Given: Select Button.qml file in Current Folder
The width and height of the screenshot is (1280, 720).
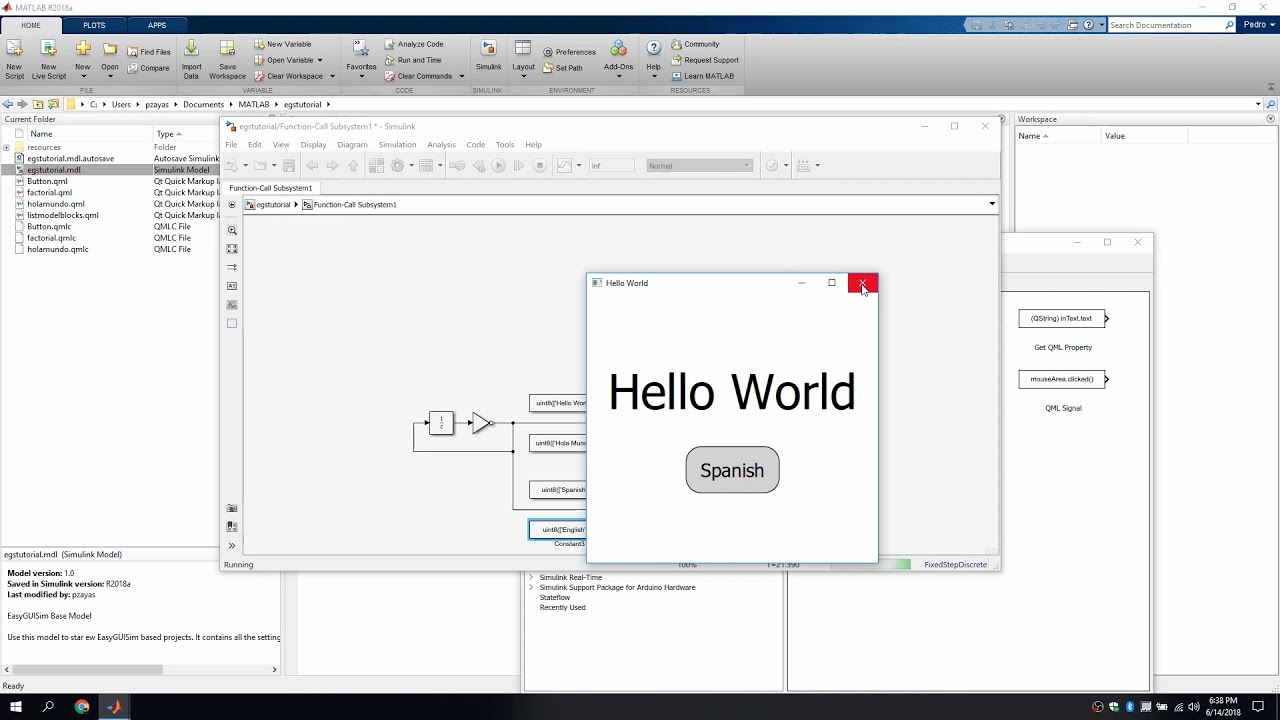Looking at the screenshot, I should (x=47, y=181).
